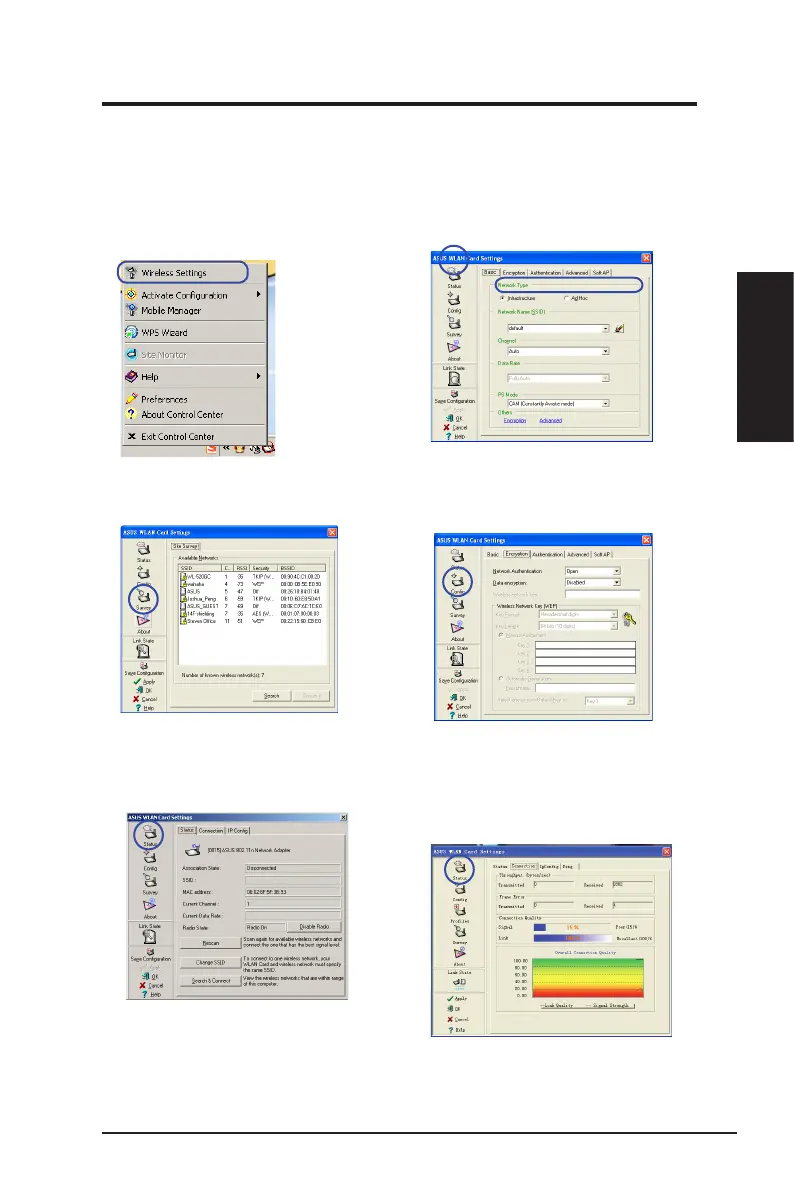Open the Network Authentication Open dropdown
Image resolution: width=794 pixels, height=1196 pixels.
tap(616, 571)
